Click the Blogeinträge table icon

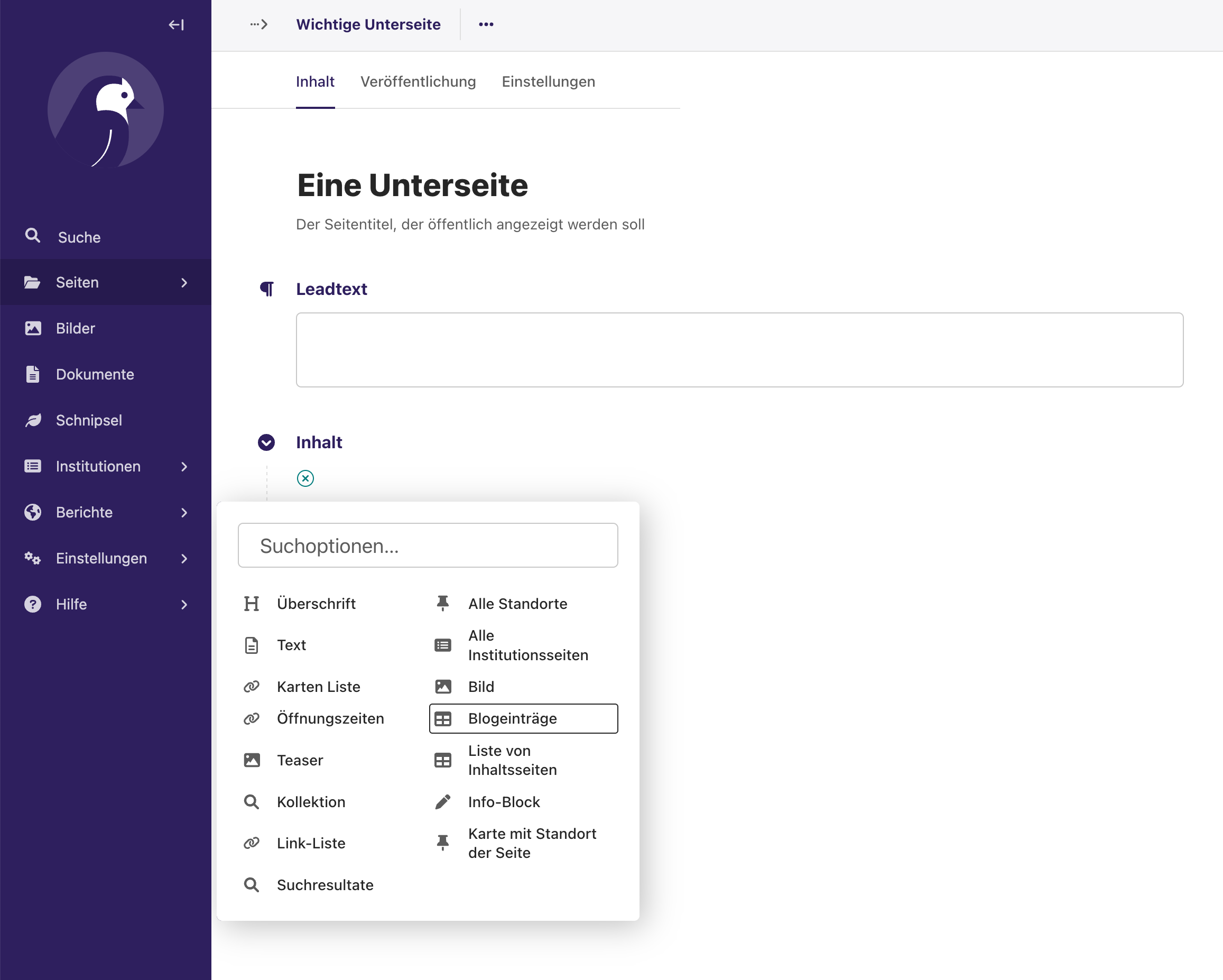(x=443, y=718)
